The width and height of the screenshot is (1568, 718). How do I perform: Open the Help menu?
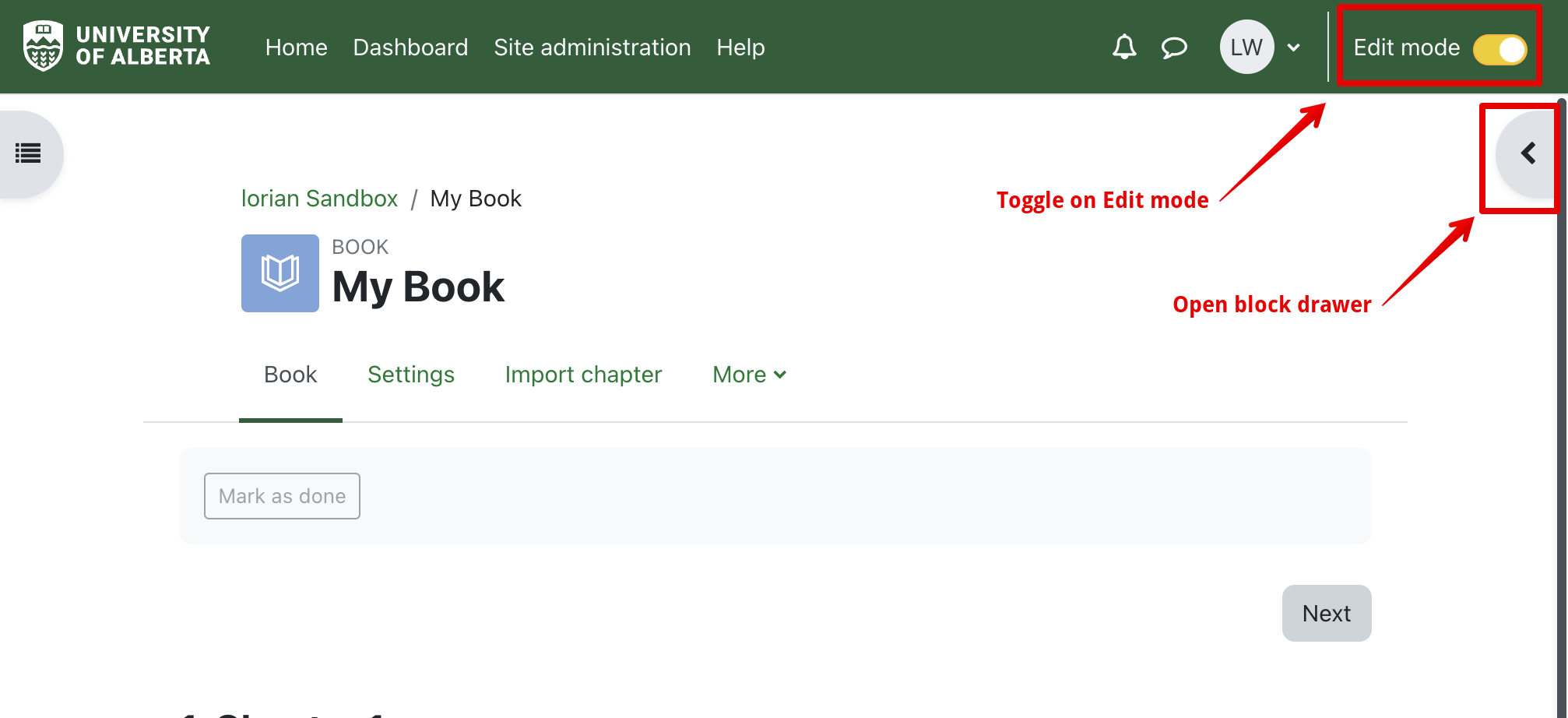[740, 48]
